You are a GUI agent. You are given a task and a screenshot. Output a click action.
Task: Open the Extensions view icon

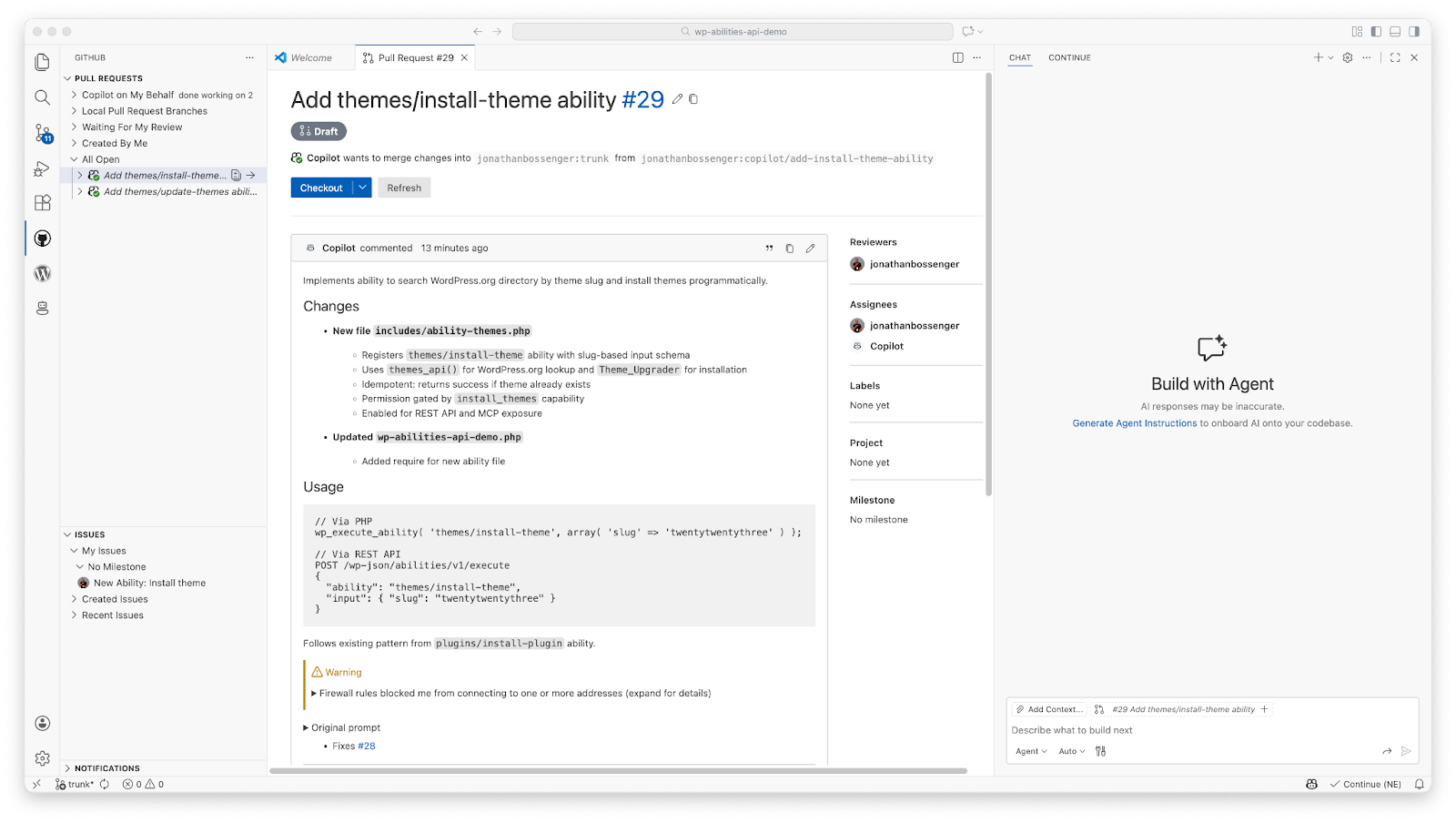42,203
